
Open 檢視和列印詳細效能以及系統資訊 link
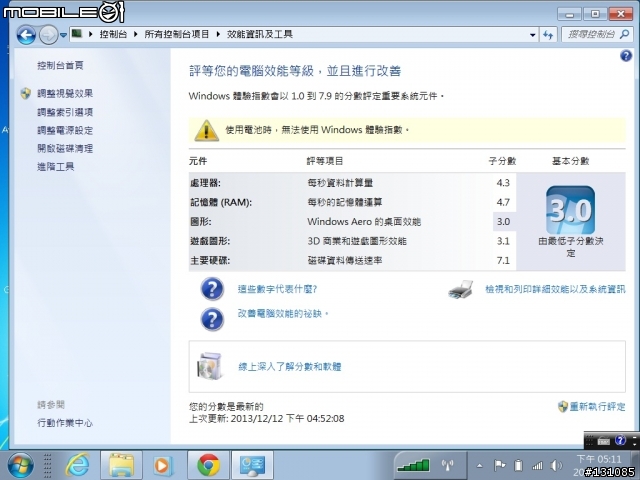pos(555,289)
